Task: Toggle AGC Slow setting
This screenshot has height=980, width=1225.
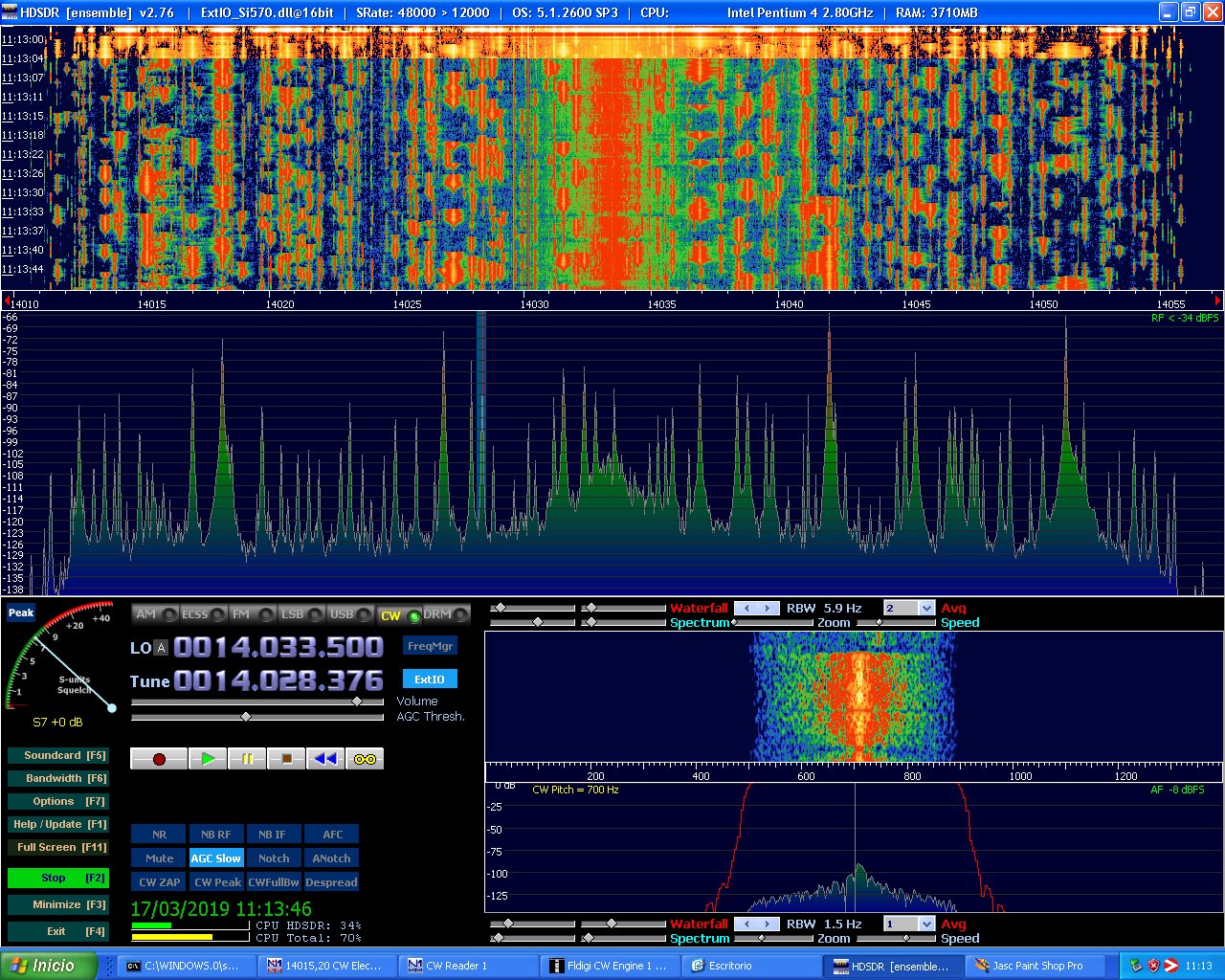Action: click(x=216, y=858)
